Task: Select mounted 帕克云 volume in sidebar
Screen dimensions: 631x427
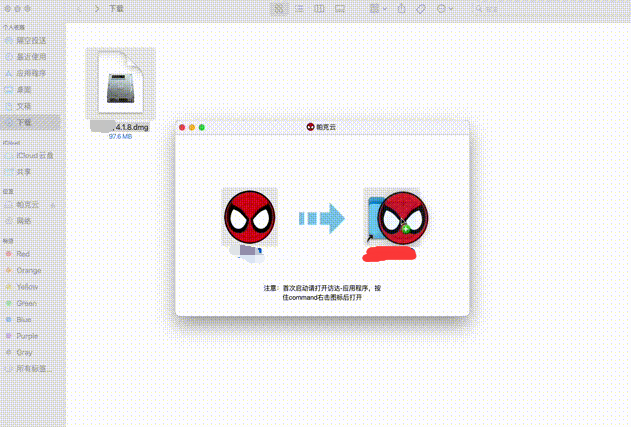Action: pyautogui.click(x=27, y=205)
